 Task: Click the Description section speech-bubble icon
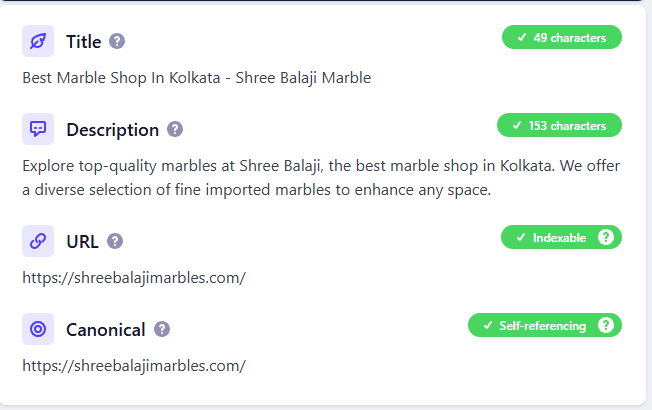[x=38, y=129]
